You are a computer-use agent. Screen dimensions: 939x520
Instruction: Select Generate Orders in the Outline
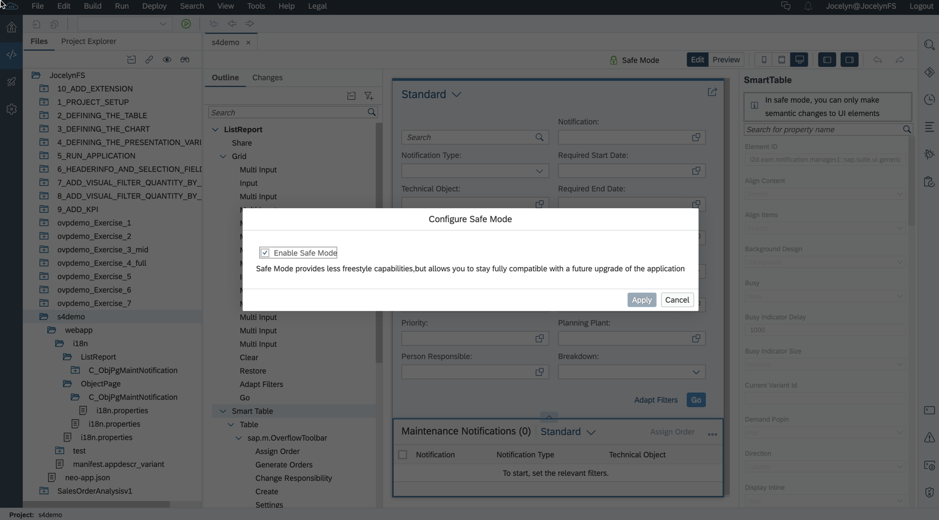[283, 465]
